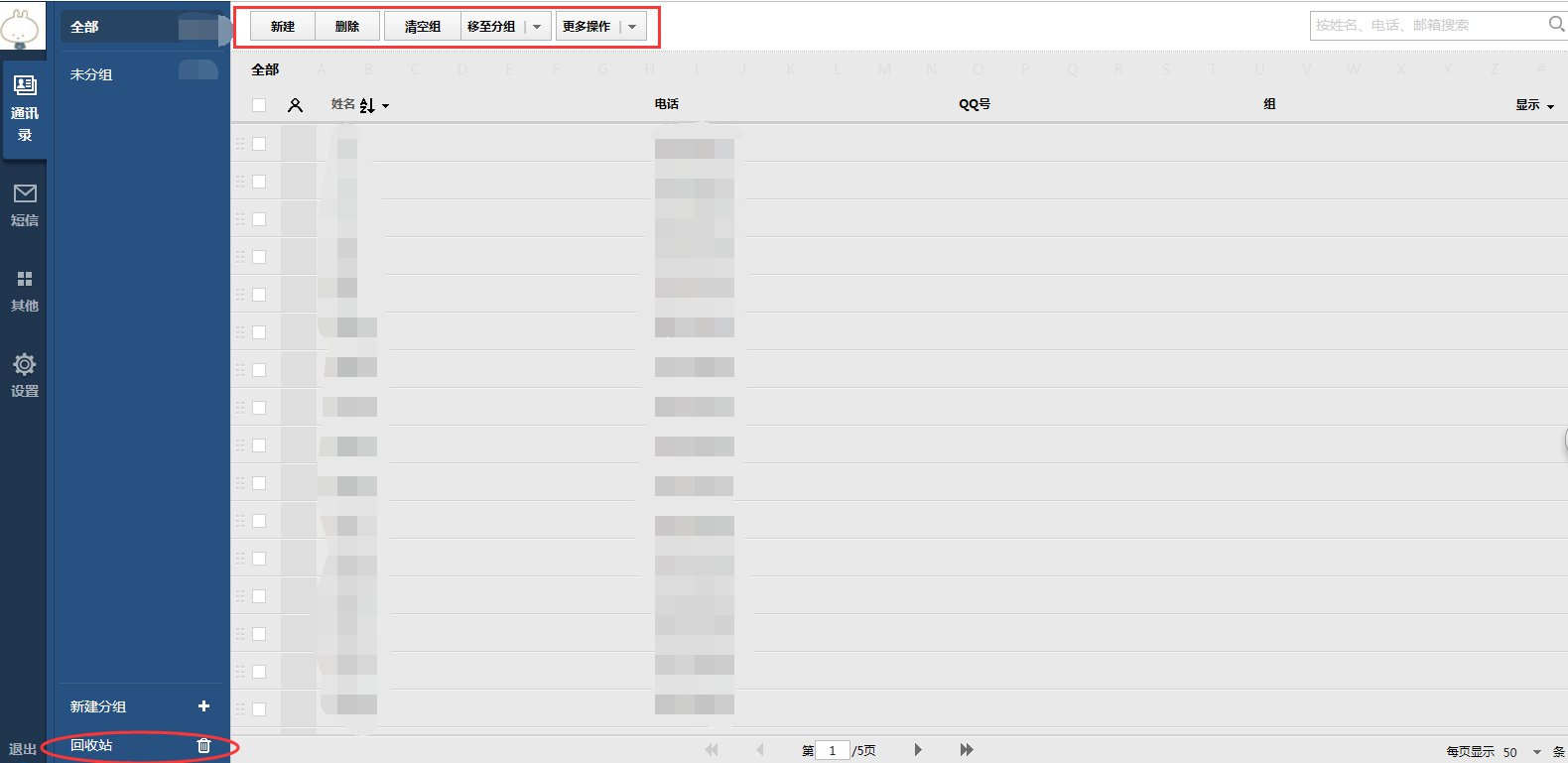Jump to the last page of contacts
The image size is (1568, 763).
(967, 750)
